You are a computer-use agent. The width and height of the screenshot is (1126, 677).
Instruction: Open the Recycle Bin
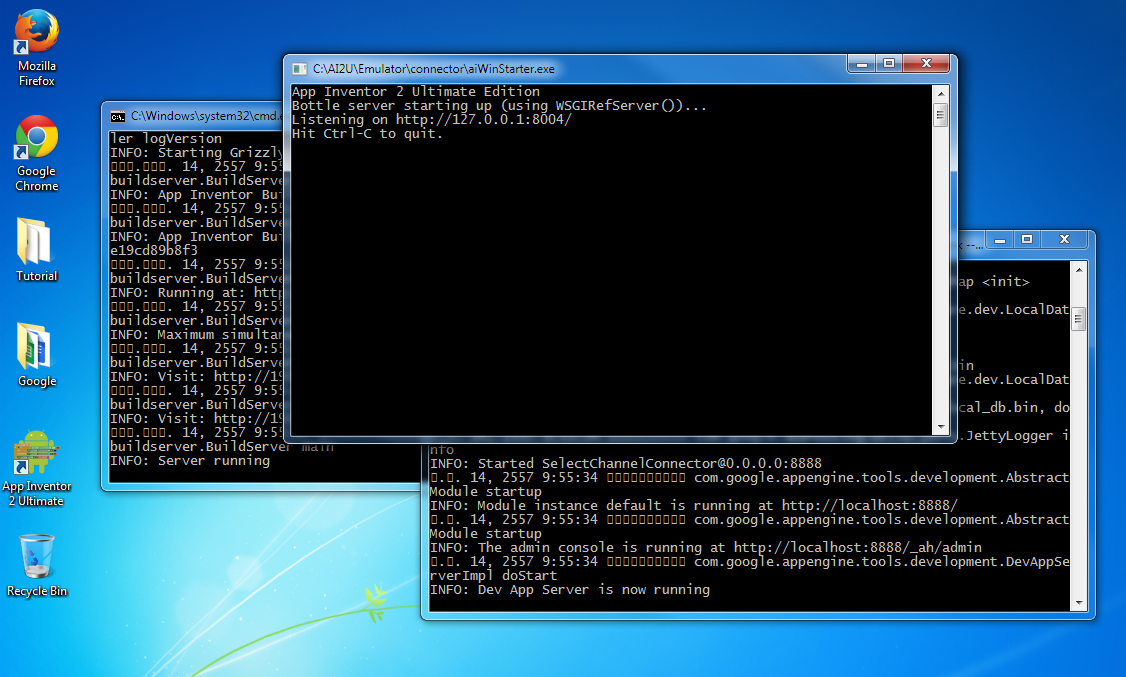[37, 566]
